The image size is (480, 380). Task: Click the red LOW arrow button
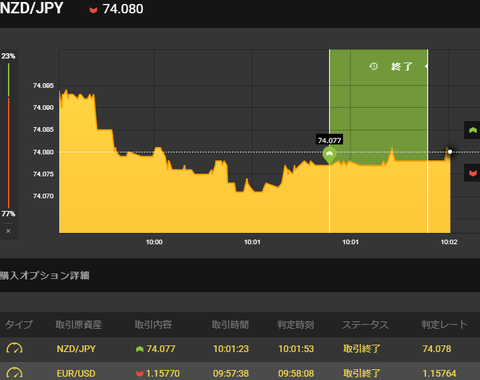click(x=472, y=173)
